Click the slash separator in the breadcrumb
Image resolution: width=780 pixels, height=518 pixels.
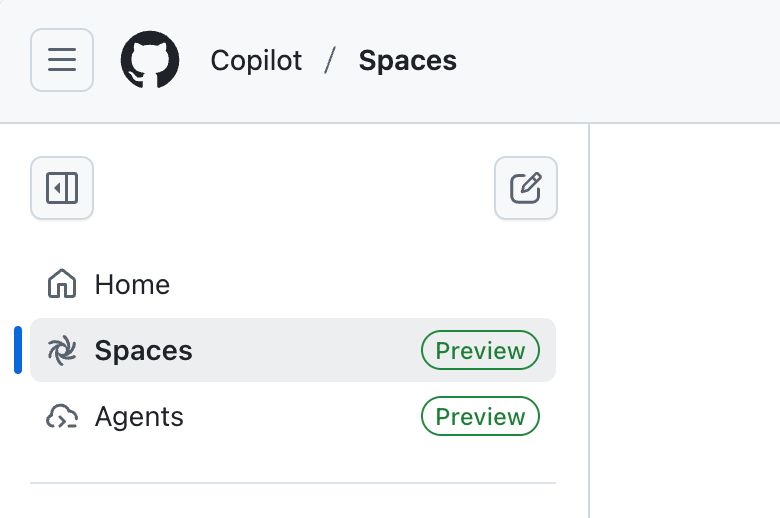pyautogui.click(x=329, y=60)
